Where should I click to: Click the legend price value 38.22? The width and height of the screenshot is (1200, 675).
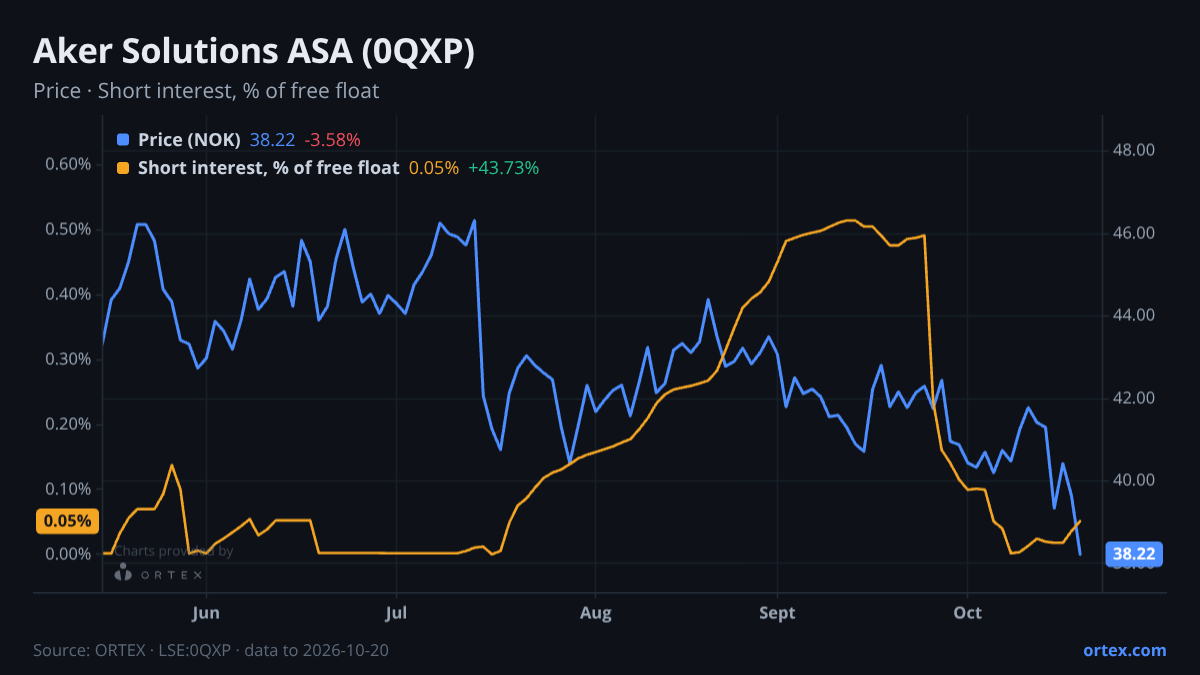click(272, 140)
